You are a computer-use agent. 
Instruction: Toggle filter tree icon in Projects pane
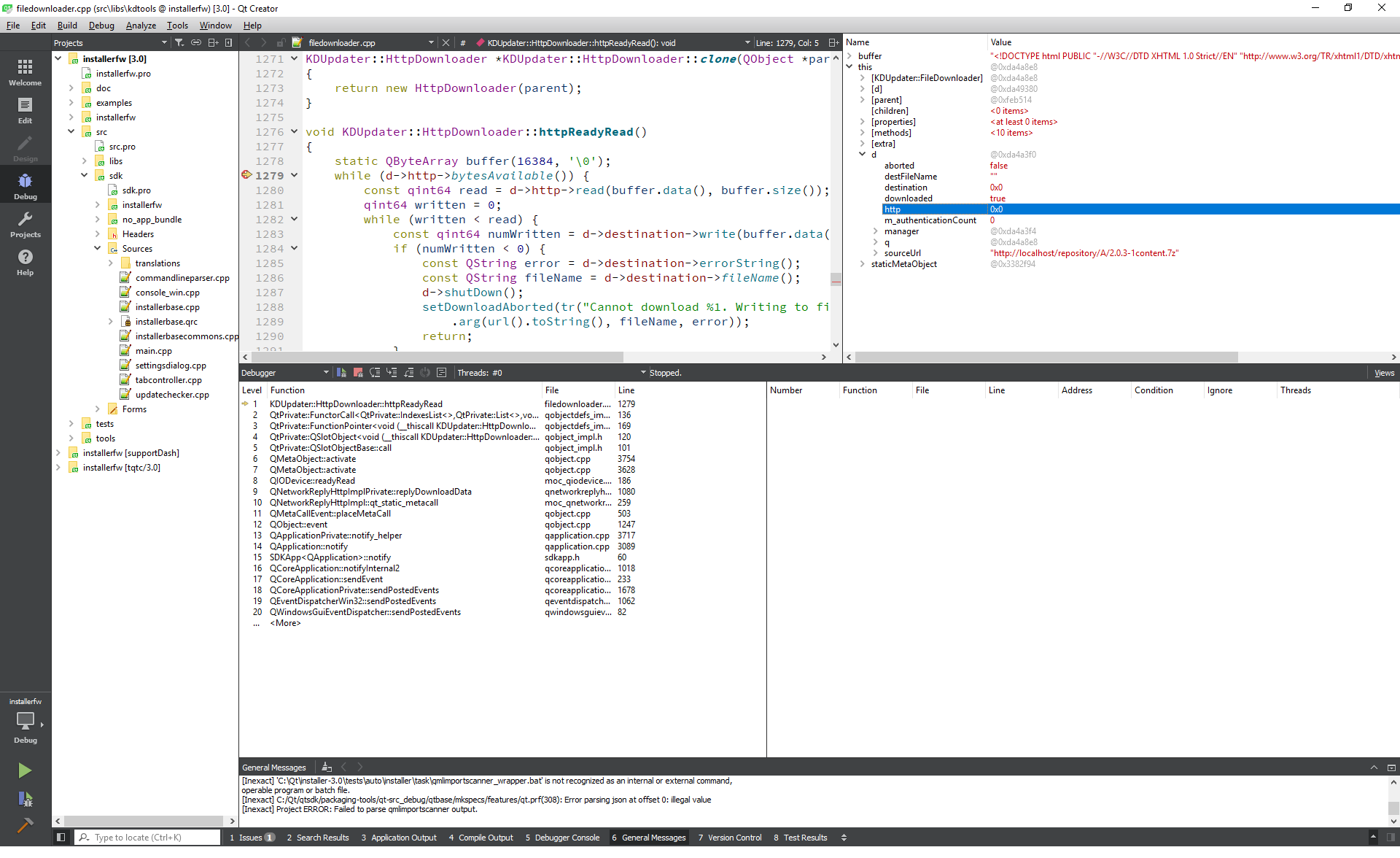[179, 43]
